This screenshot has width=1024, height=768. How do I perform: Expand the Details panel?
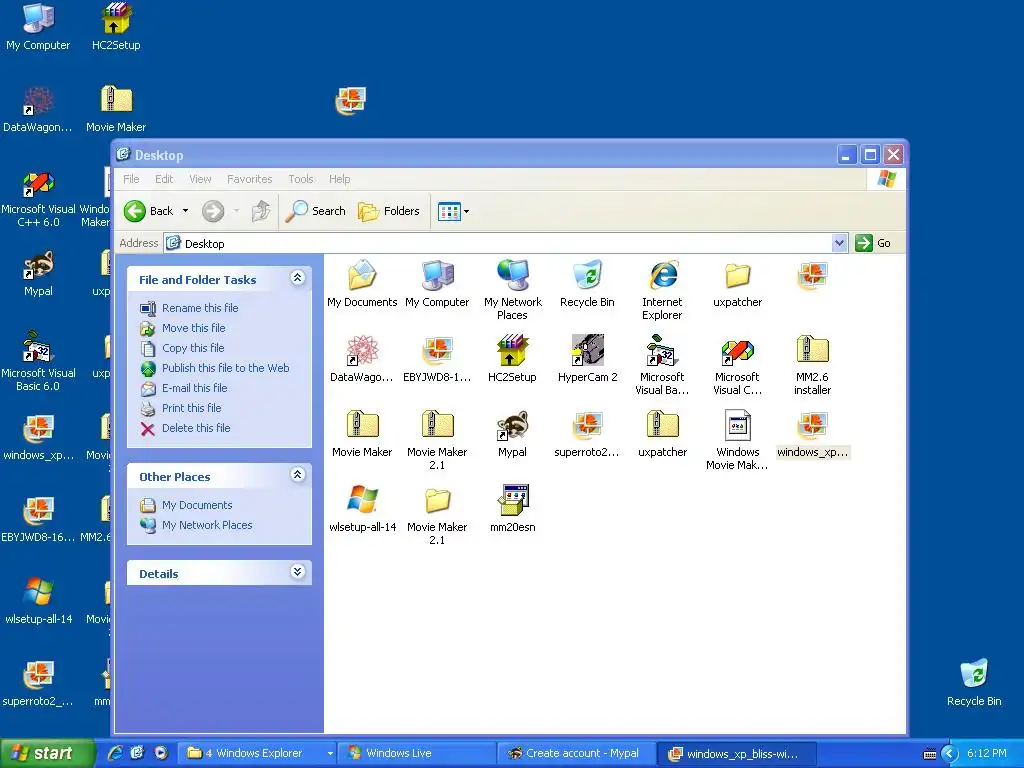pyautogui.click(x=298, y=573)
